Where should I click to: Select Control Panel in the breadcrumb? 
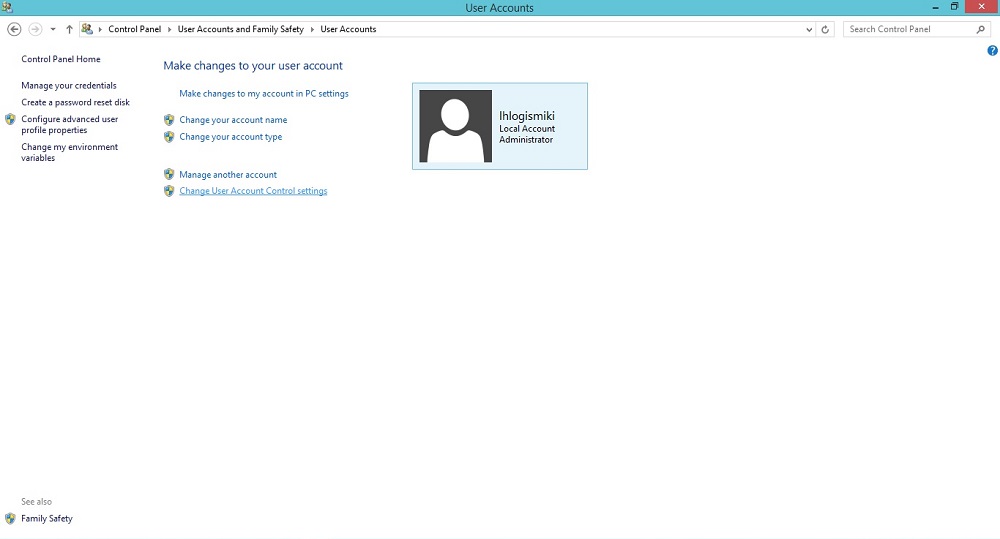(135, 29)
